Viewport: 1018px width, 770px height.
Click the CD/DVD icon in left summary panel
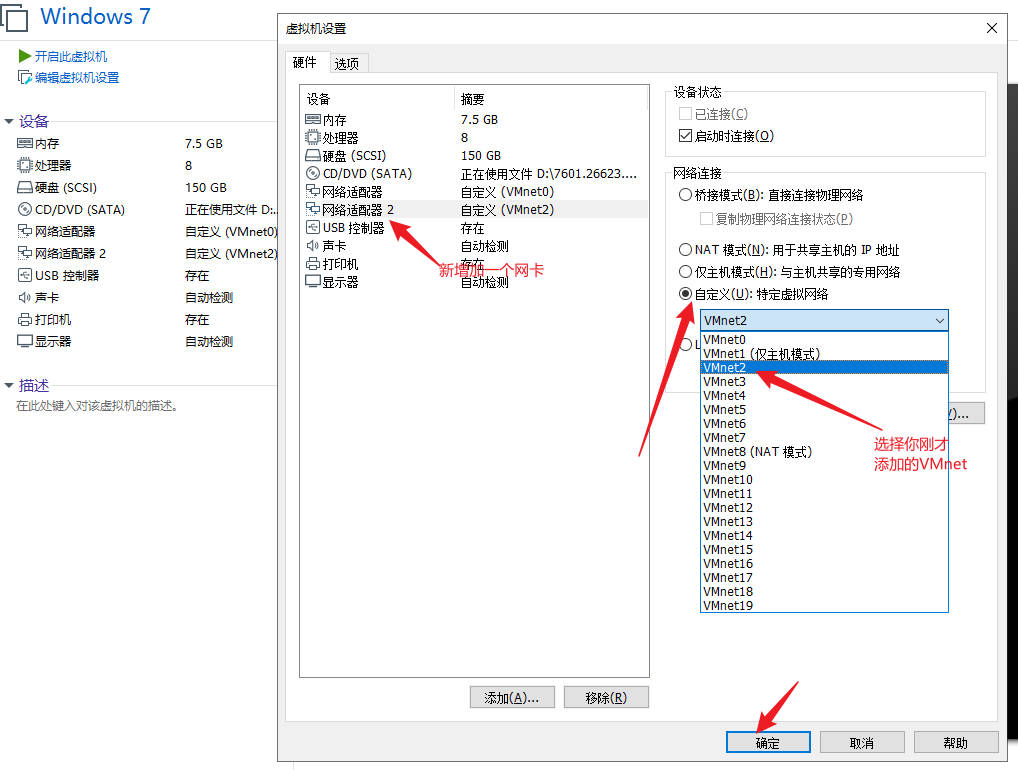(x=25, y=209)
